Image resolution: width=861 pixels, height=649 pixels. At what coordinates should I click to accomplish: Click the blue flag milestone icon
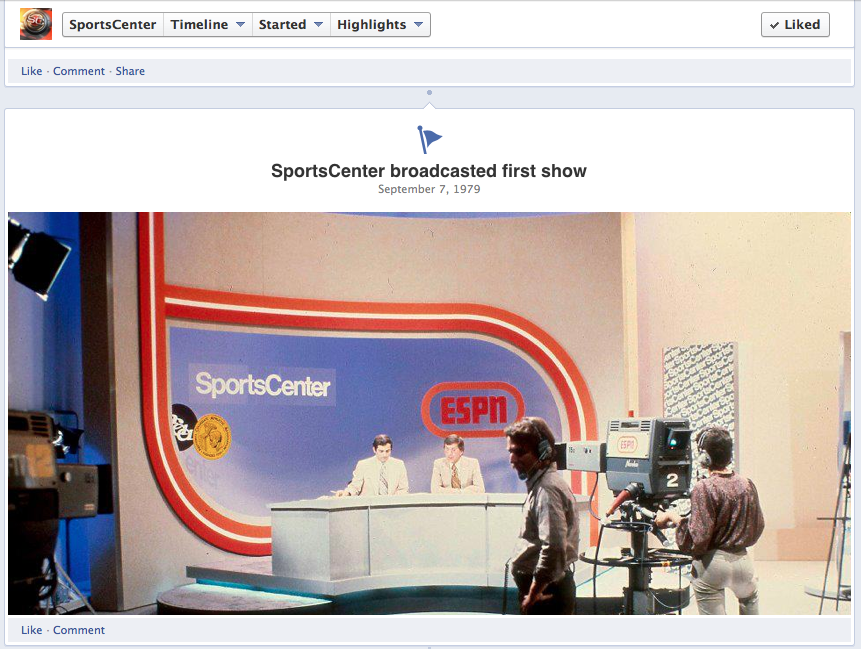pyautogui.click(x=429, y=139)
